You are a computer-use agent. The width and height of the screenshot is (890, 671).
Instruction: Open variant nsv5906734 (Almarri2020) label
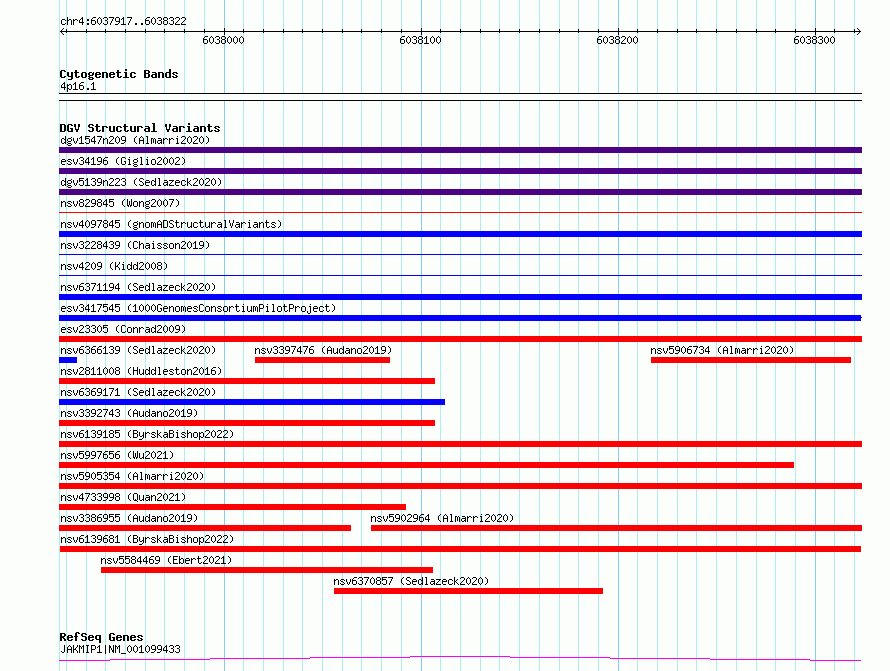[x=722, y=350]
